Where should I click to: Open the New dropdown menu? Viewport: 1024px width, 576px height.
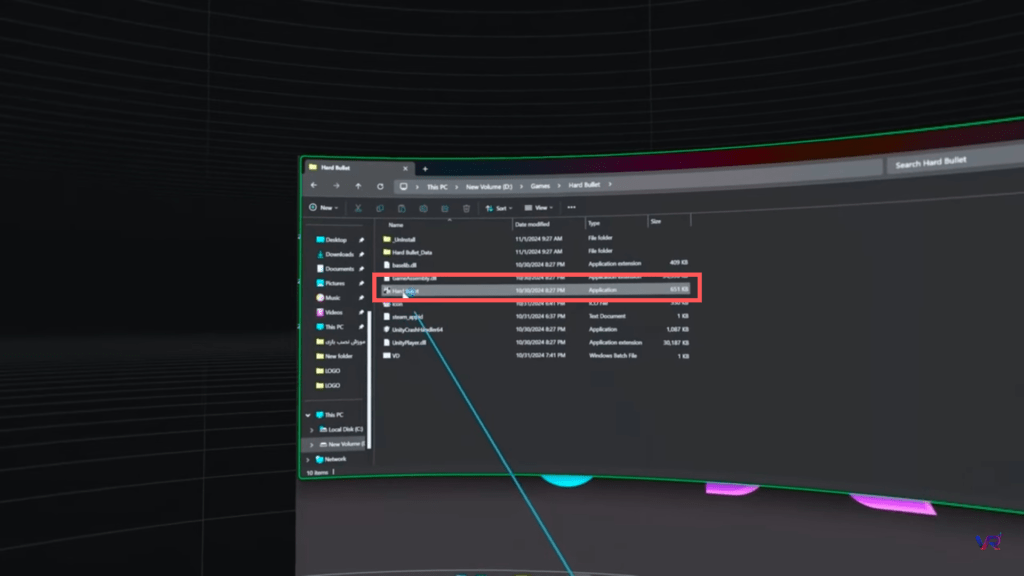(x=324, y=207)
